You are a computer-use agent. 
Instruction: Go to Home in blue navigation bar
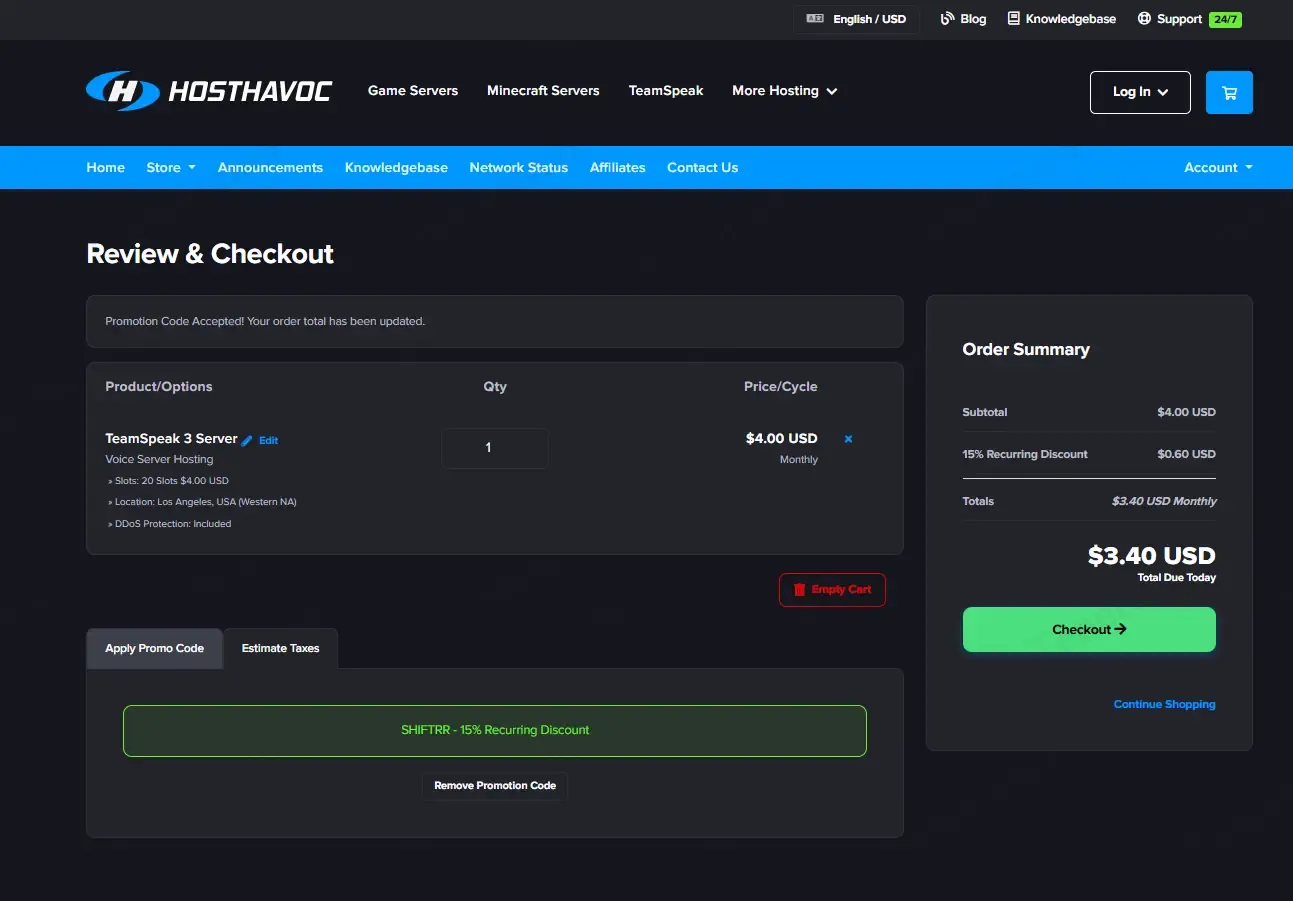point(106,168)
